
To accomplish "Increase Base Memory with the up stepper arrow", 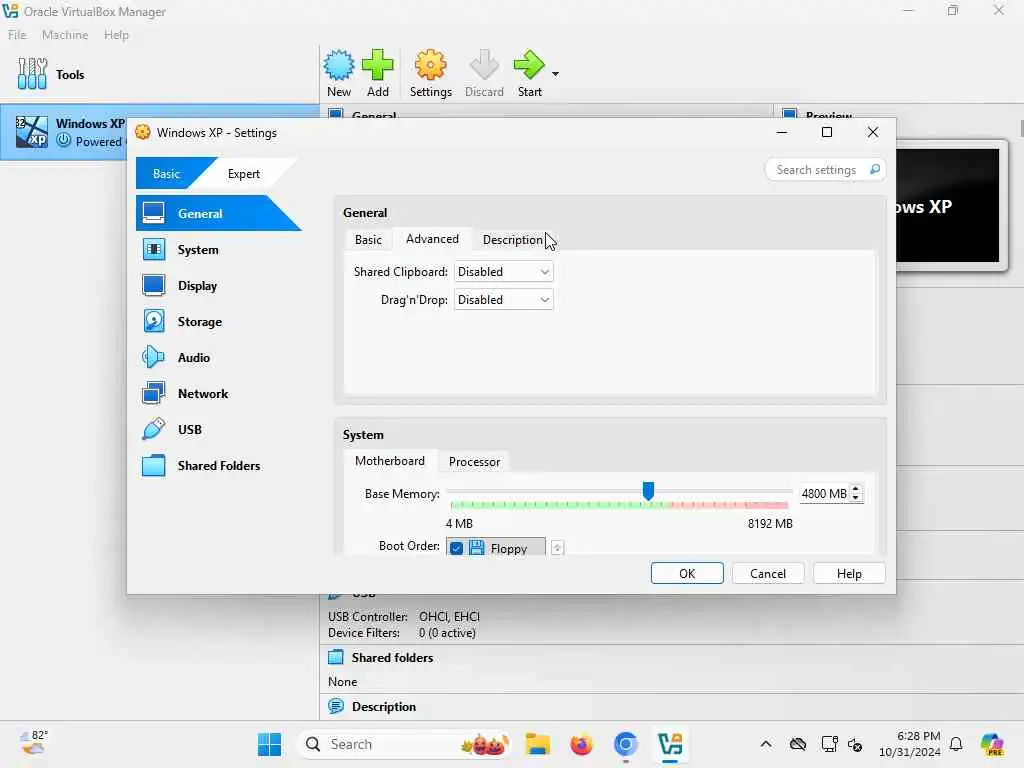I will point(856,489).
